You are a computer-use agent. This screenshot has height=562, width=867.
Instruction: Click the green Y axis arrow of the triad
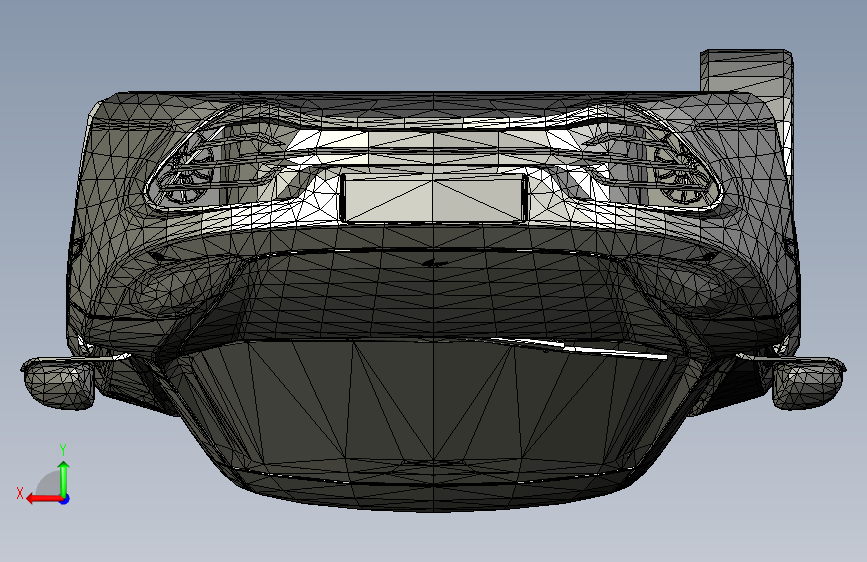(x=64, y=479)
